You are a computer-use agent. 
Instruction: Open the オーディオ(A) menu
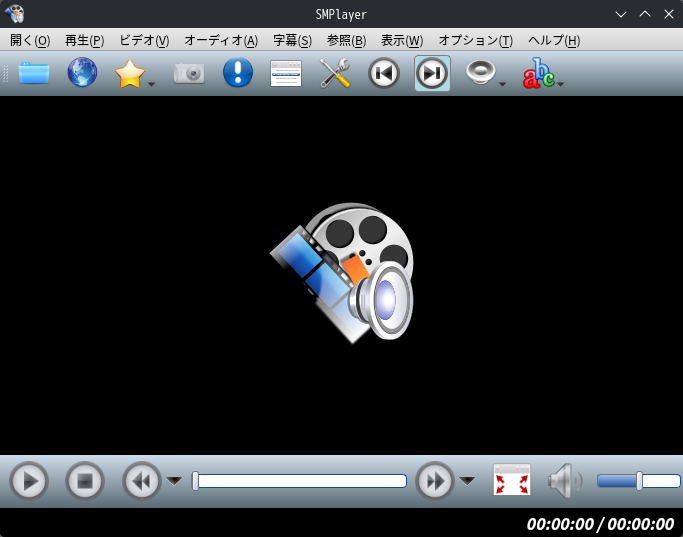coord(221,41)
